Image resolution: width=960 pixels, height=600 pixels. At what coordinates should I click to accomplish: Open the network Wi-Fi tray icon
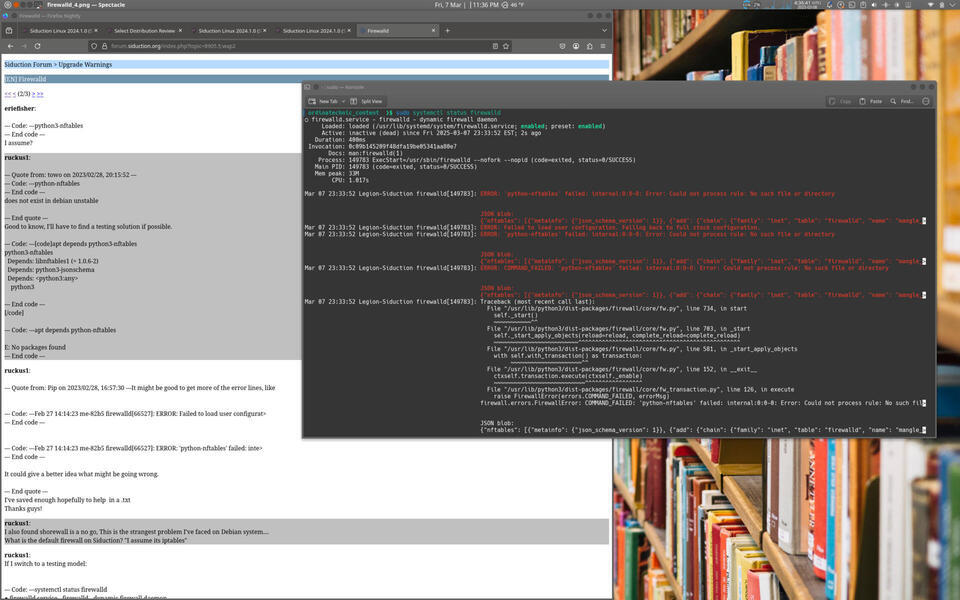click(x=931, y=5)
